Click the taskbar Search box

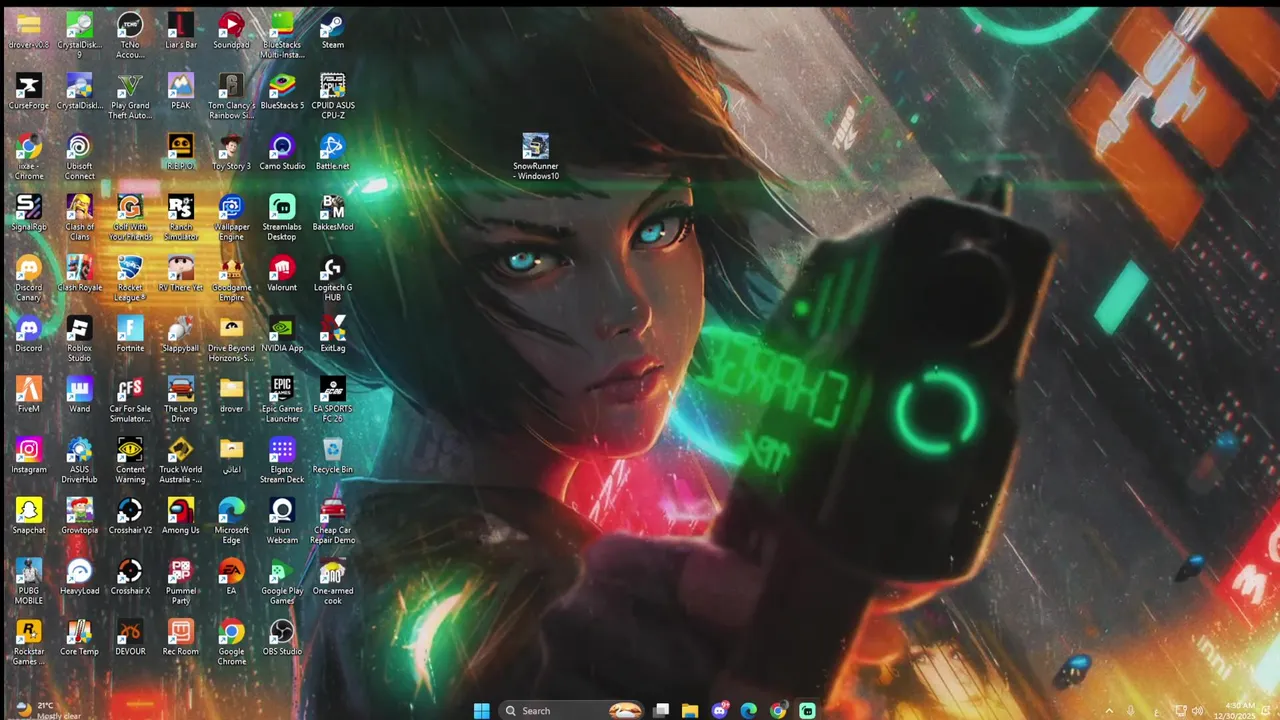[573, 710]
